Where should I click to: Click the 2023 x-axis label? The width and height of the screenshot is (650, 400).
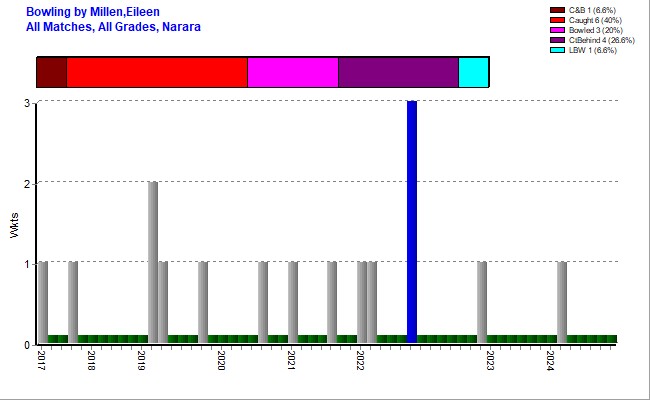click(490, 360)
